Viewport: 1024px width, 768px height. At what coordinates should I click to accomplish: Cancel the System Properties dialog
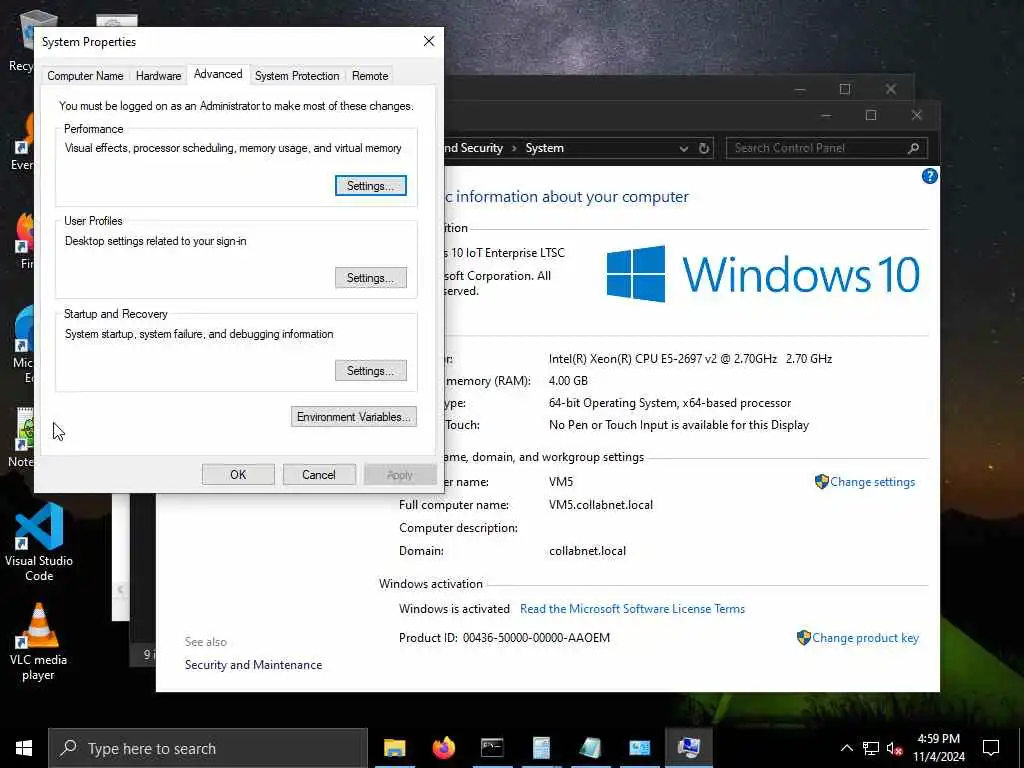pyautogui.click(x=319, y=475)
